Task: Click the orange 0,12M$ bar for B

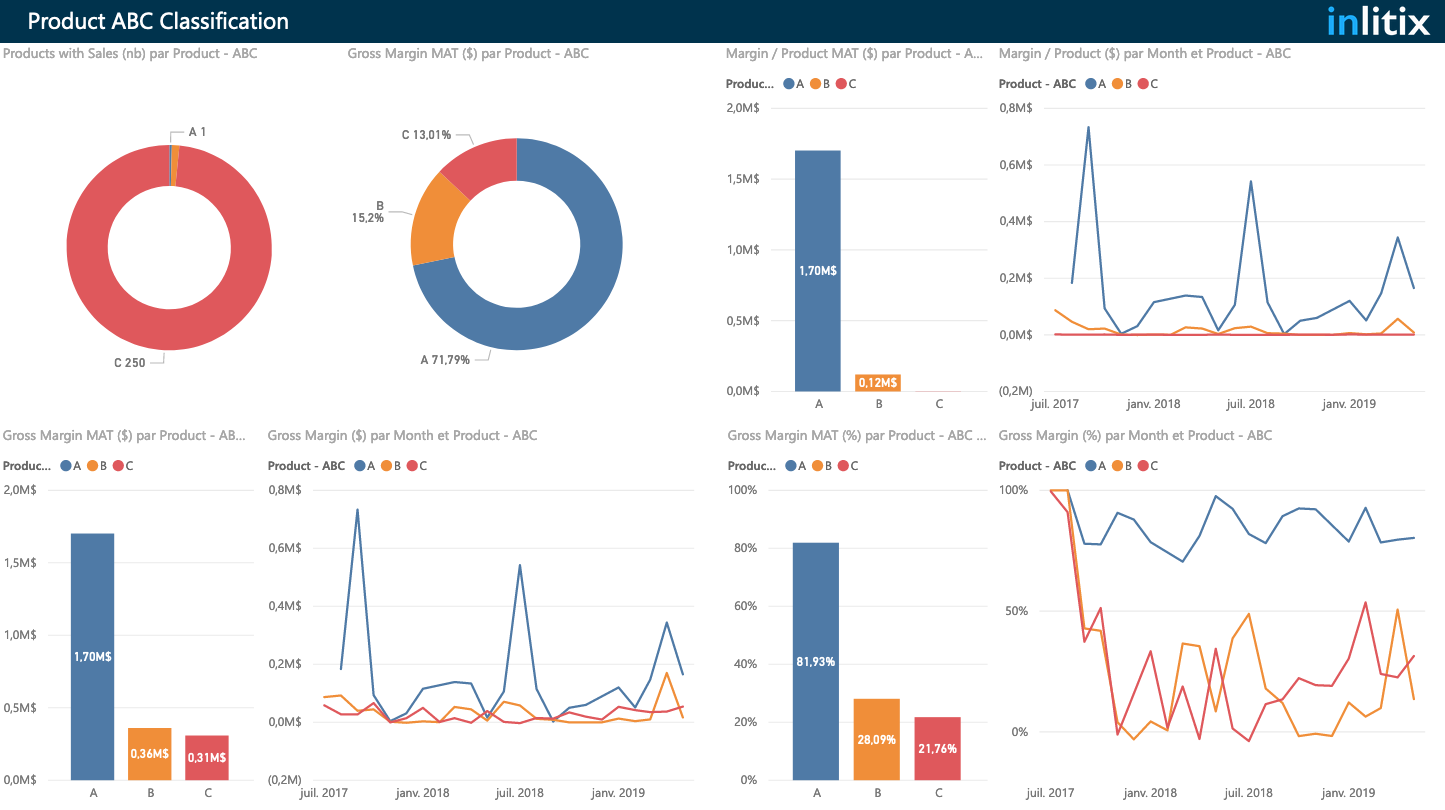Action: tap(879, 382)
